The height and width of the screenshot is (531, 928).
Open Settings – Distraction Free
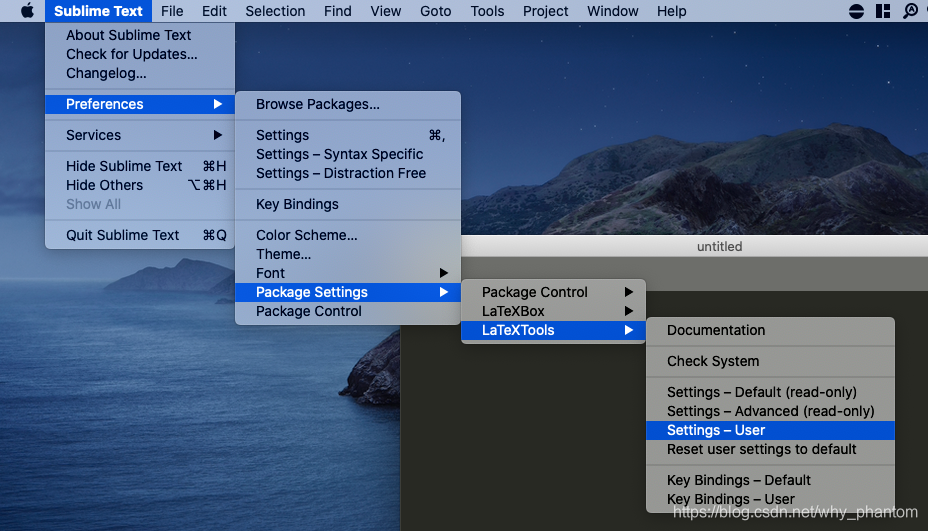pyautogui.click(x=348, y=173)
